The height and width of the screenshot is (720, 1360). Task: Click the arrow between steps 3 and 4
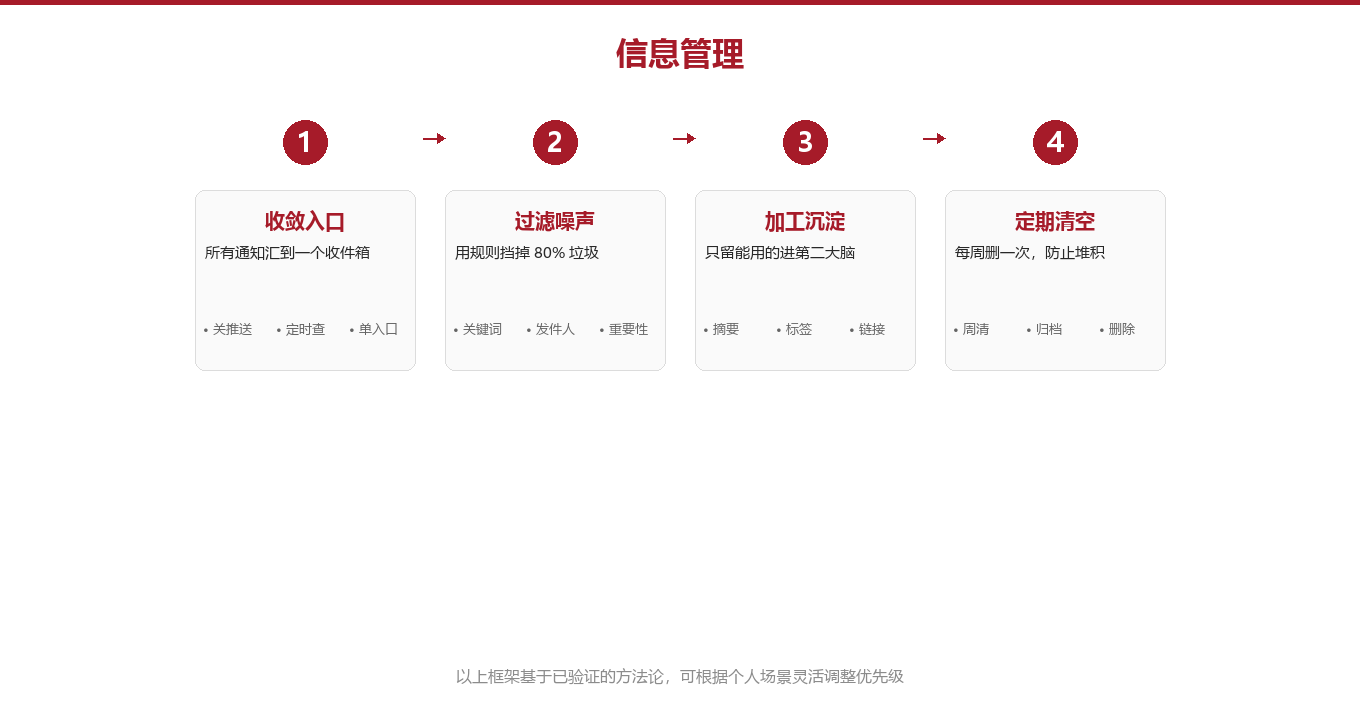click(934, 138)
